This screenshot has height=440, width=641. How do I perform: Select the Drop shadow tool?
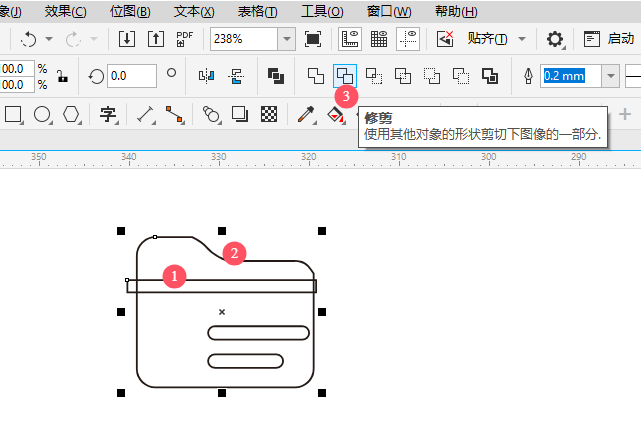[x=240, y=114]
